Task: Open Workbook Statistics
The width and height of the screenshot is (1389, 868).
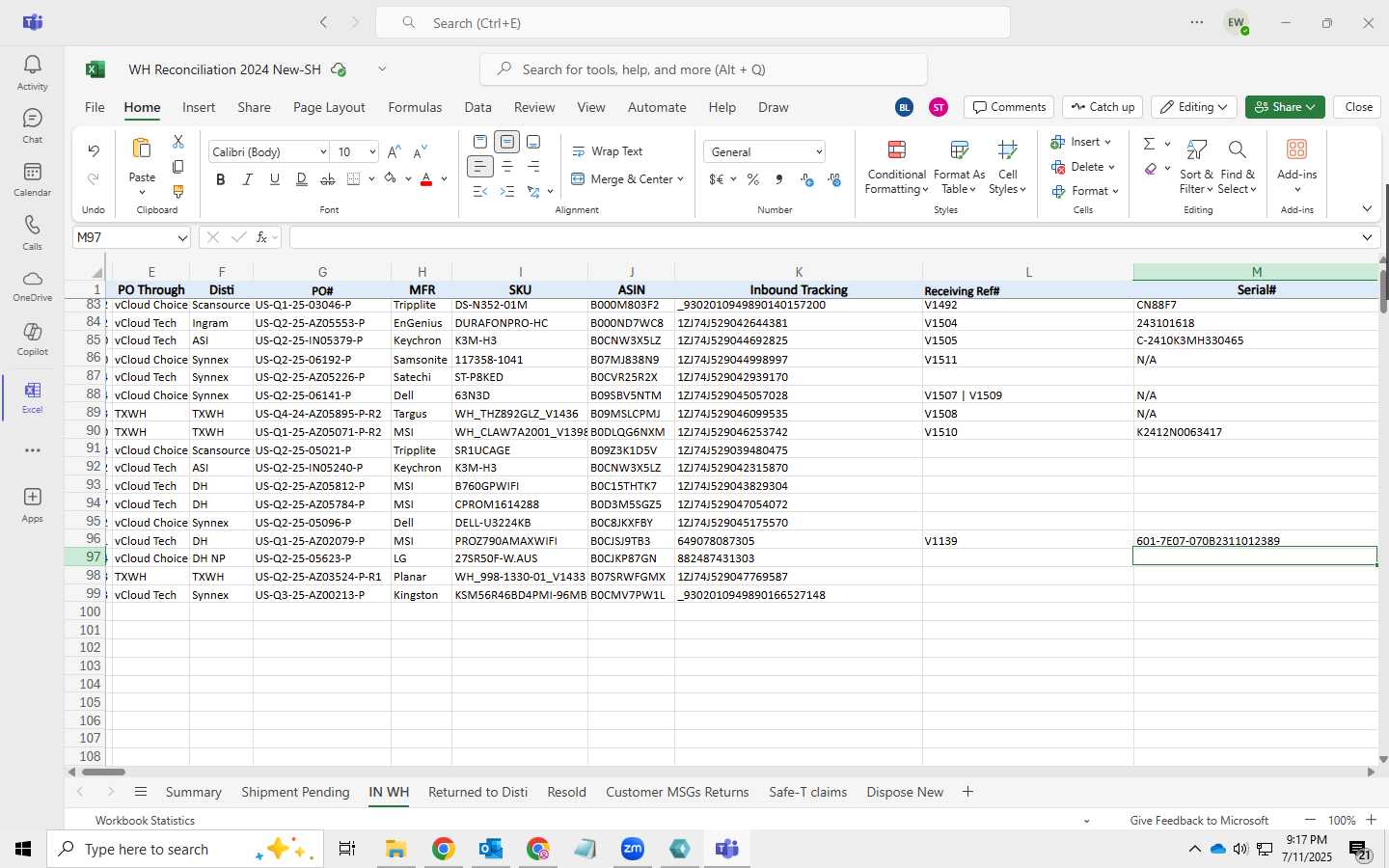Action: coord(145,821)
